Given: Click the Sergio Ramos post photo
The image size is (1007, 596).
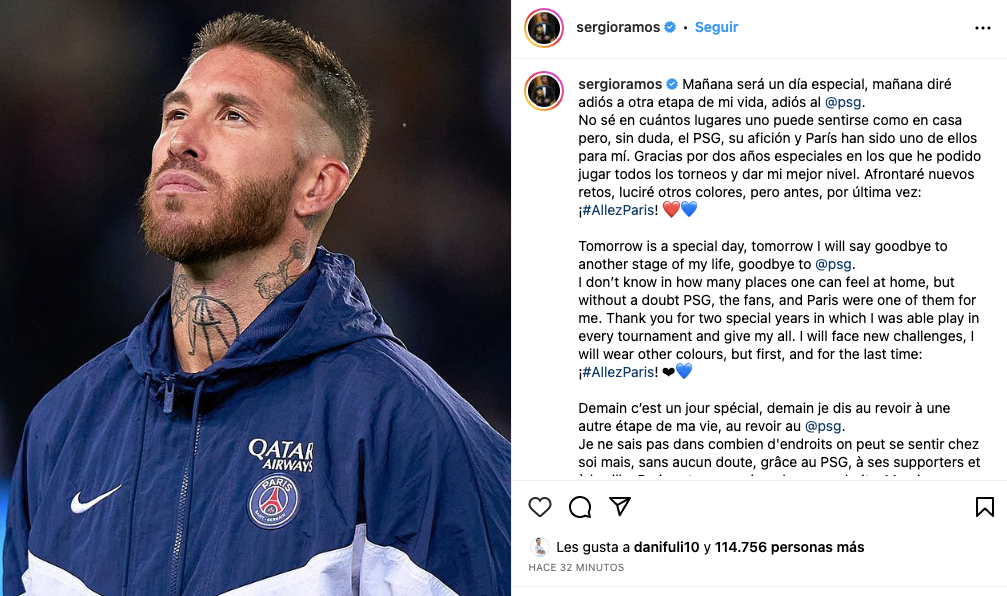Looking at the screenshot, I should pyautogui.click(x=255, y=298).
